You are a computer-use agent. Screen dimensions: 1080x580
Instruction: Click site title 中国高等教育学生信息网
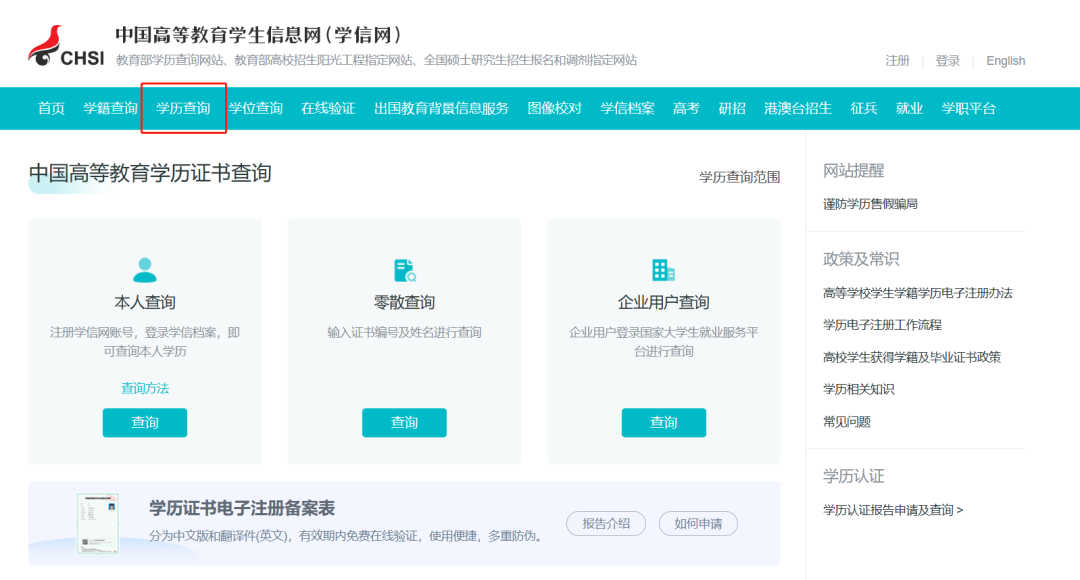tap(258, 34)
